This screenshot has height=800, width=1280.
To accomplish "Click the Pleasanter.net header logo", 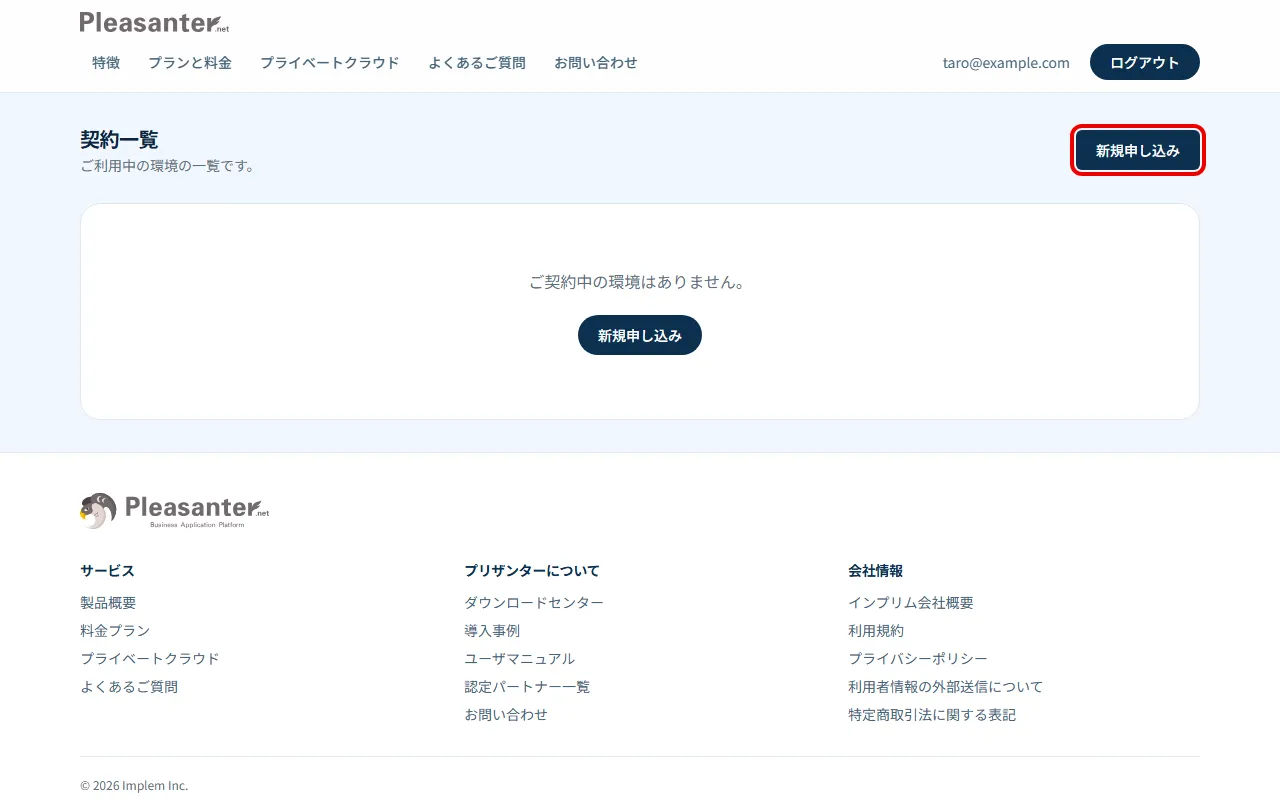I will pyautogui.click(x=155, y=22).
